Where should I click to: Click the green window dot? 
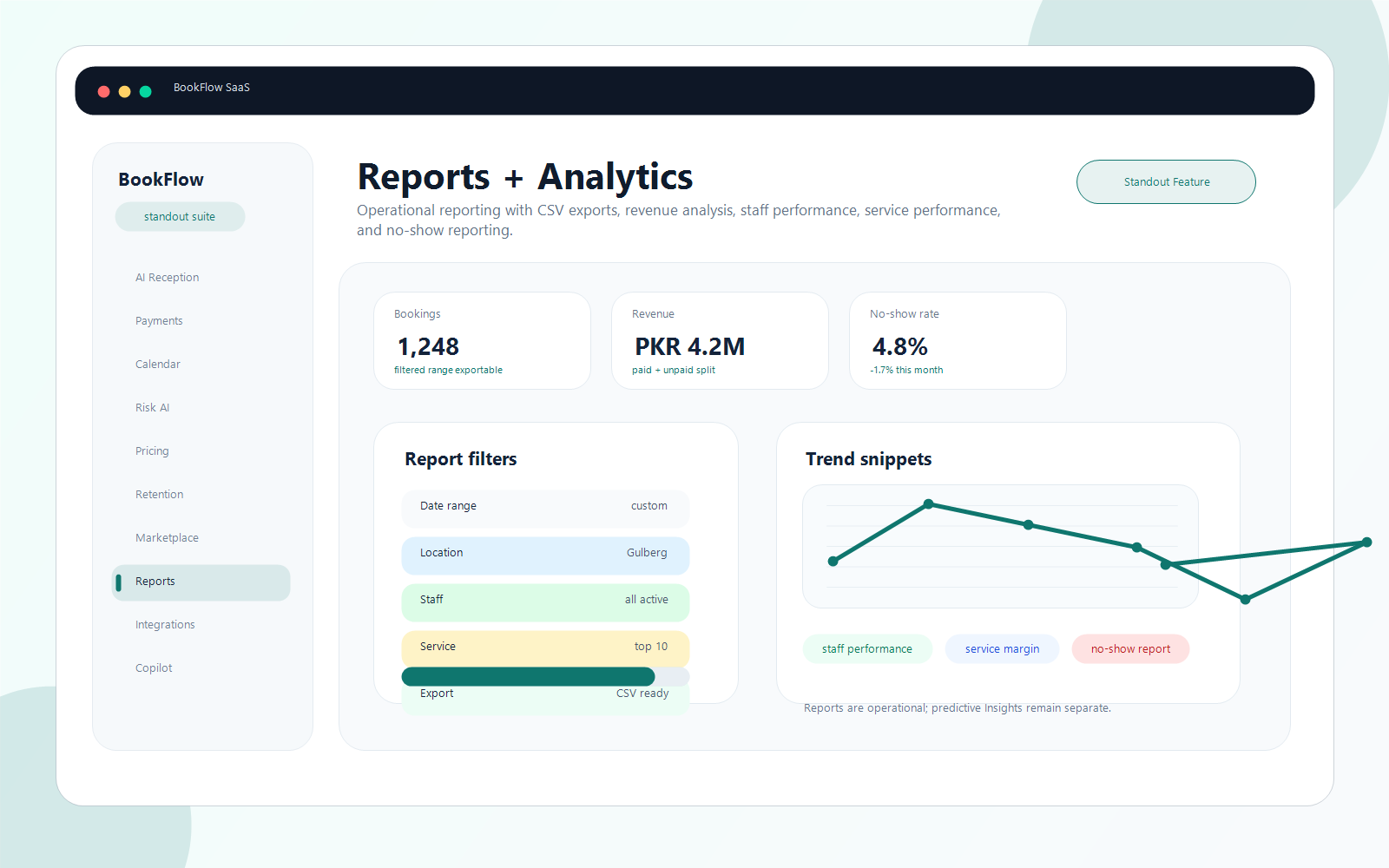145,91
